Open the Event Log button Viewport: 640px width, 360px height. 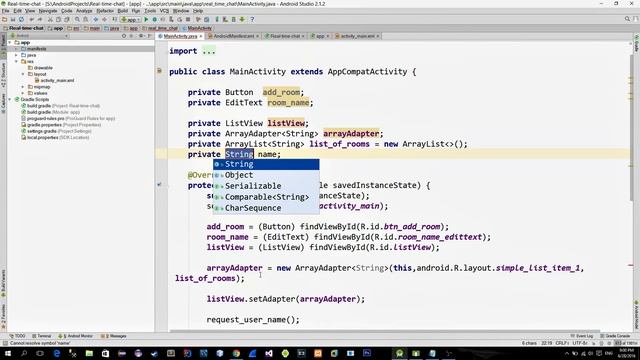click(582, 336)
